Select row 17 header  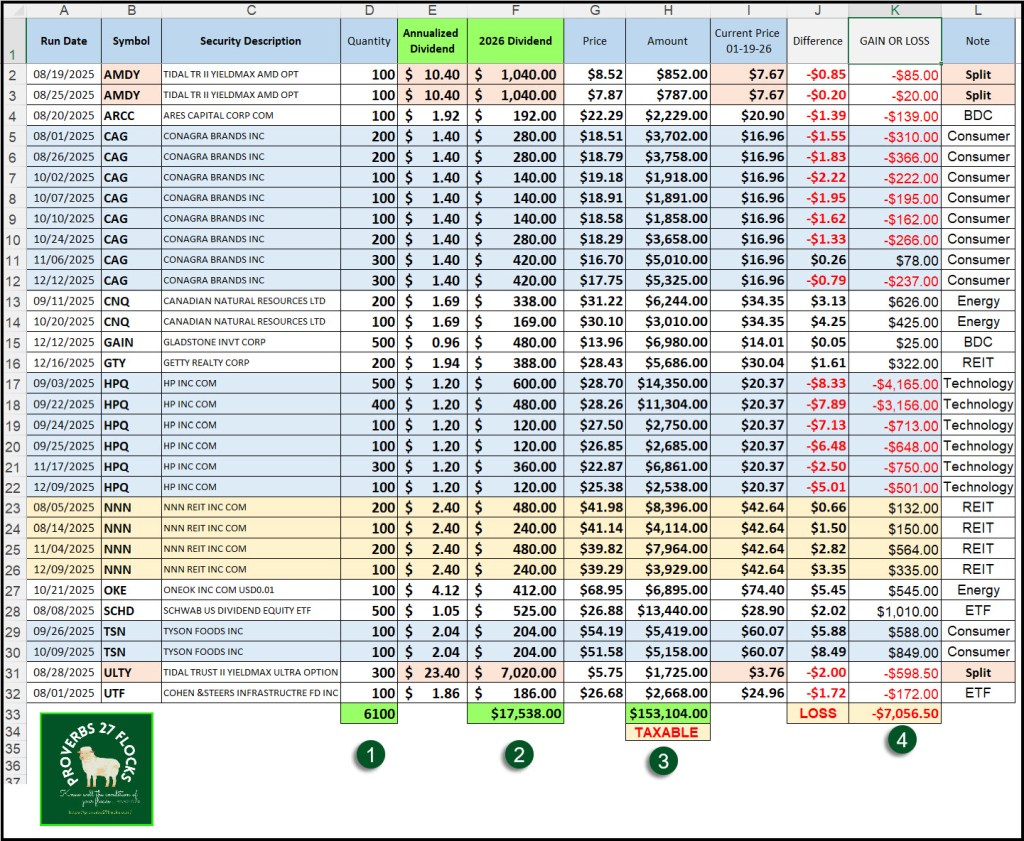point(13,384)
